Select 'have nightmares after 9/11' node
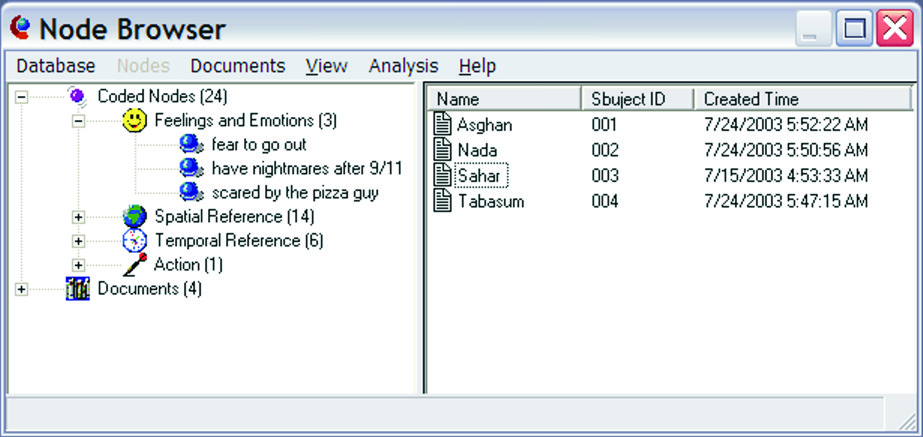The width and height of the screenshot is (923, 437). tap(306, 169)
